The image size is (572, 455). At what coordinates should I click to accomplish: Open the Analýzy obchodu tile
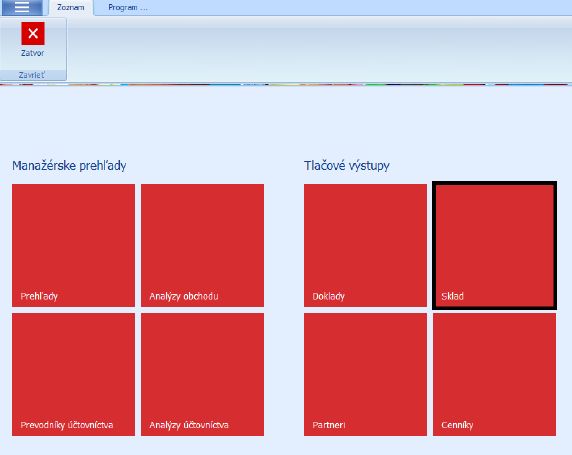click(202, 245)
